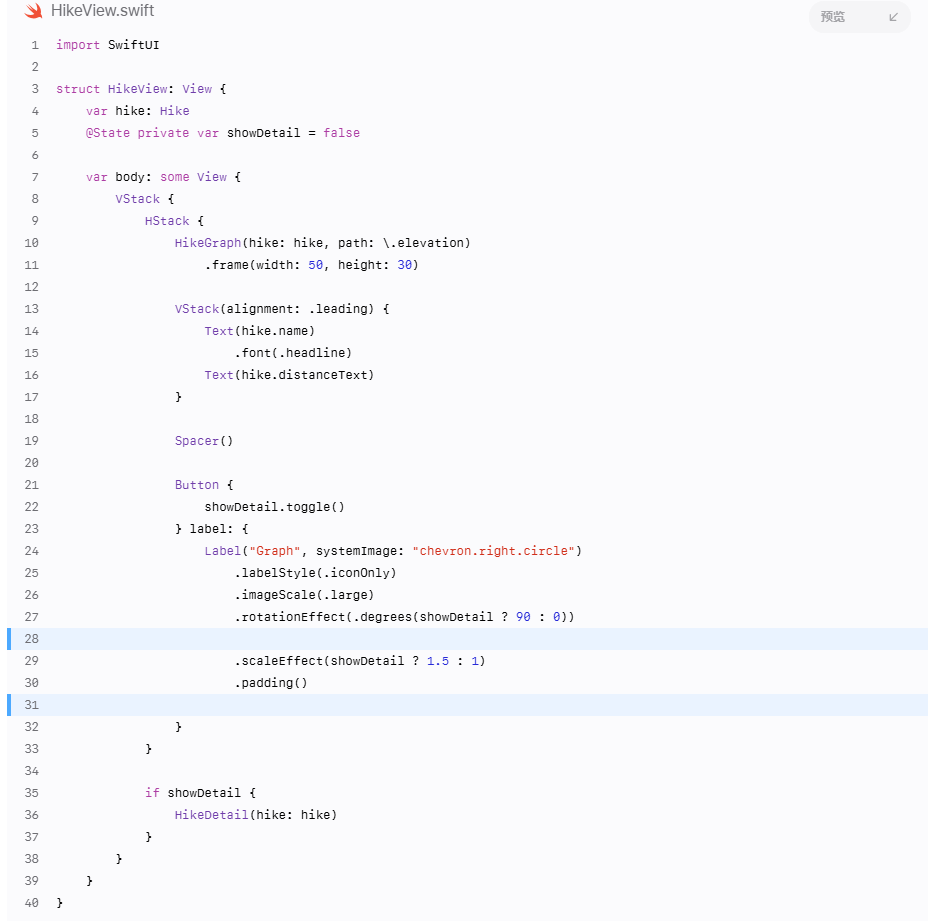The height and width of the screenshot is (921, 933).
Task: Click 'HikeDetail(hike: hike)' line
Action: pyautogui.click(x=256, y=816)
